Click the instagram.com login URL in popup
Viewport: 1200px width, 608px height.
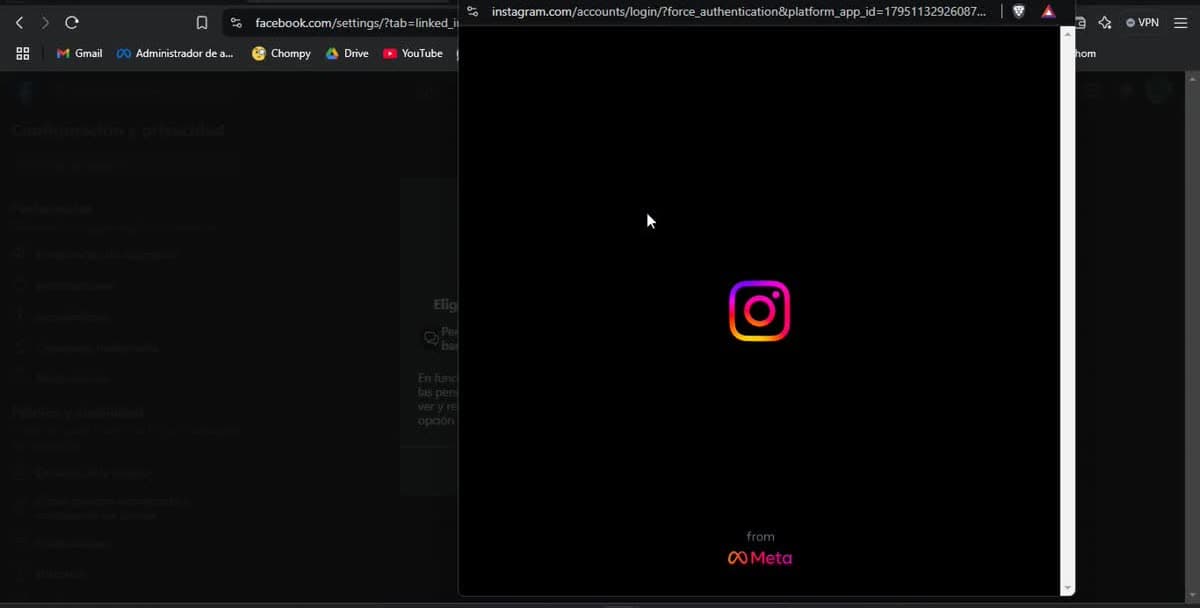[x=739, y=11]
